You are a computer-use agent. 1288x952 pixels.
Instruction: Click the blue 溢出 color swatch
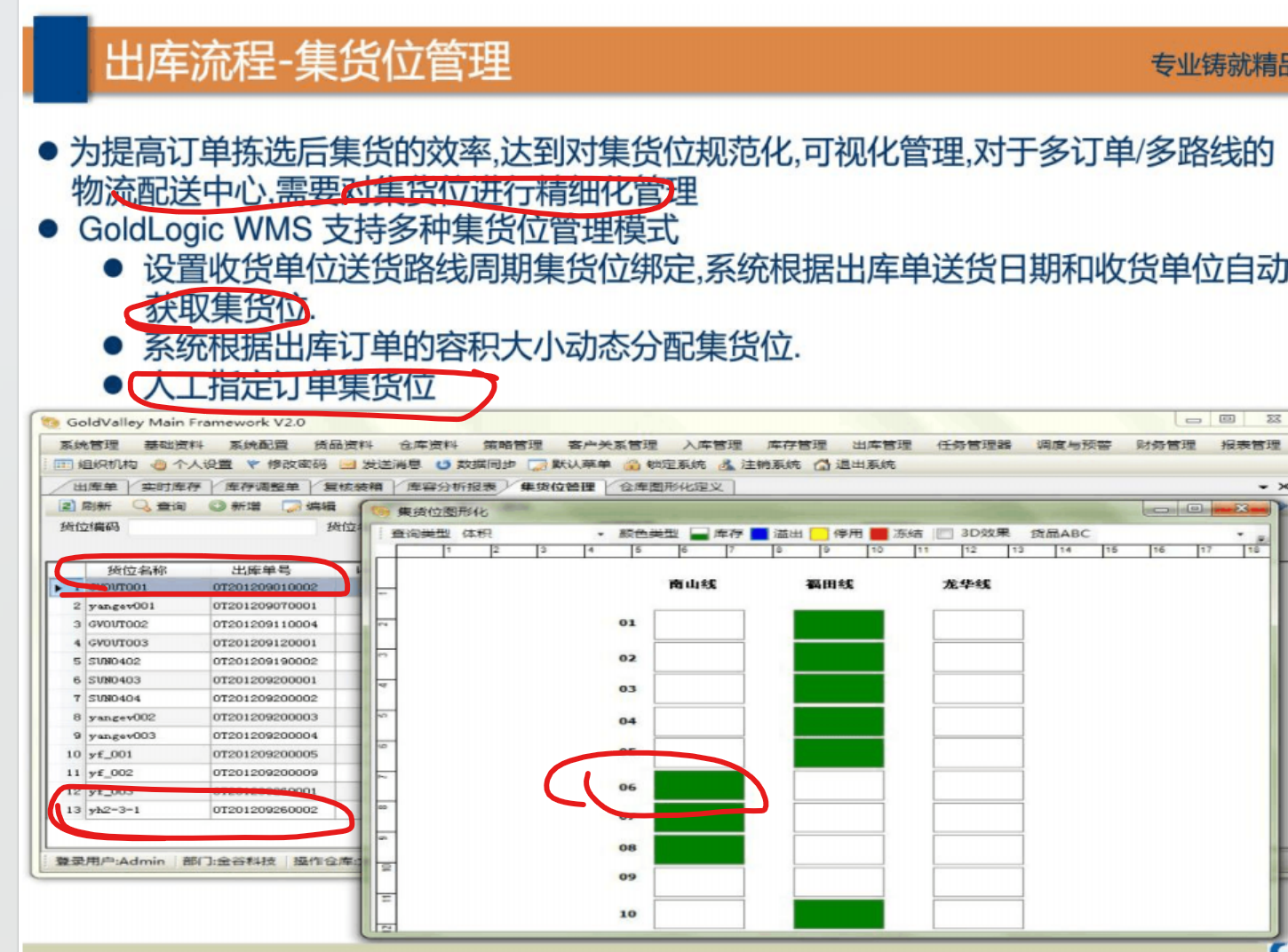coord(759,534)
